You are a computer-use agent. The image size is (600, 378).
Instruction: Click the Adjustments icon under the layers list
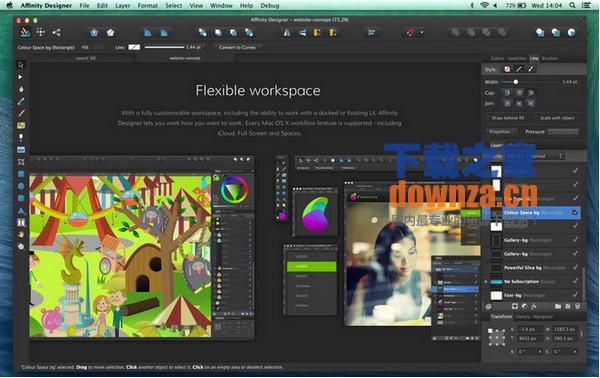[x=524, y=306]
